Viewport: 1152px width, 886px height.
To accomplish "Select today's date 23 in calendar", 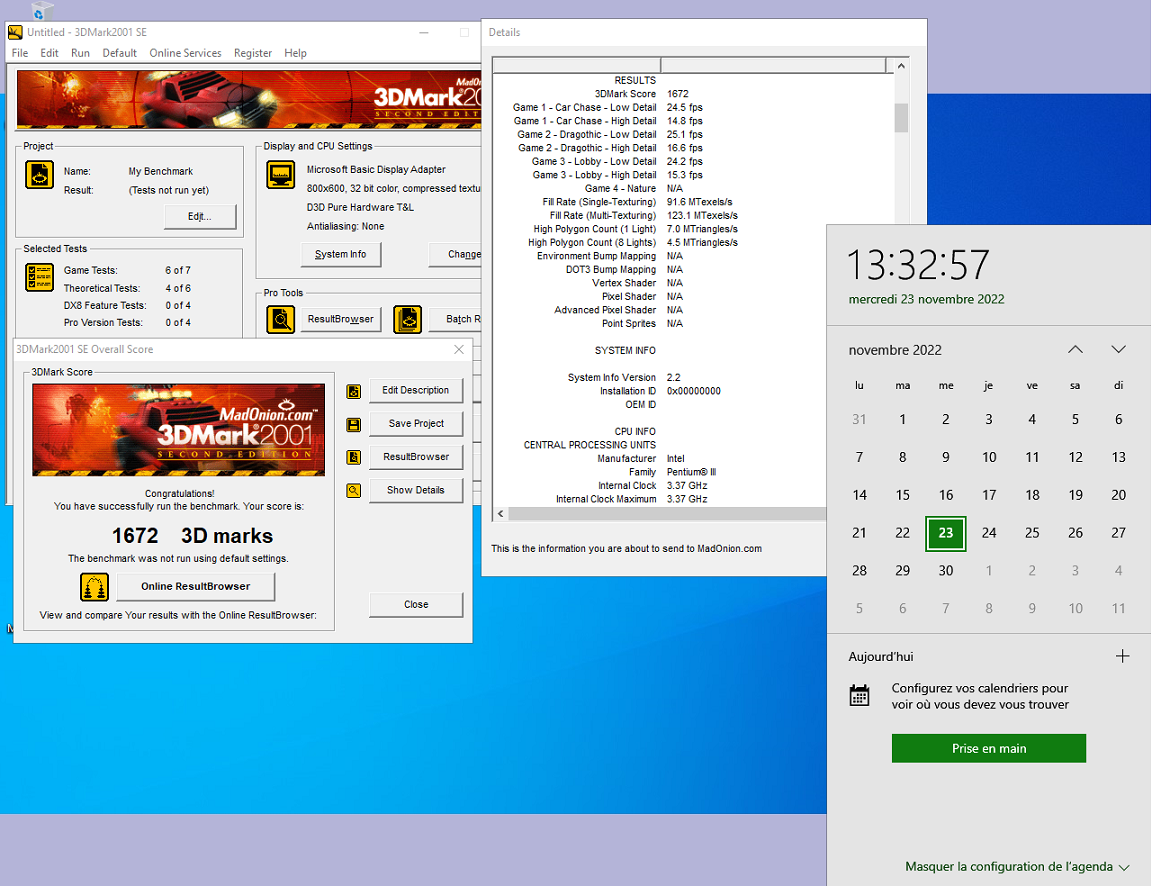I will (x=946, y=533).
